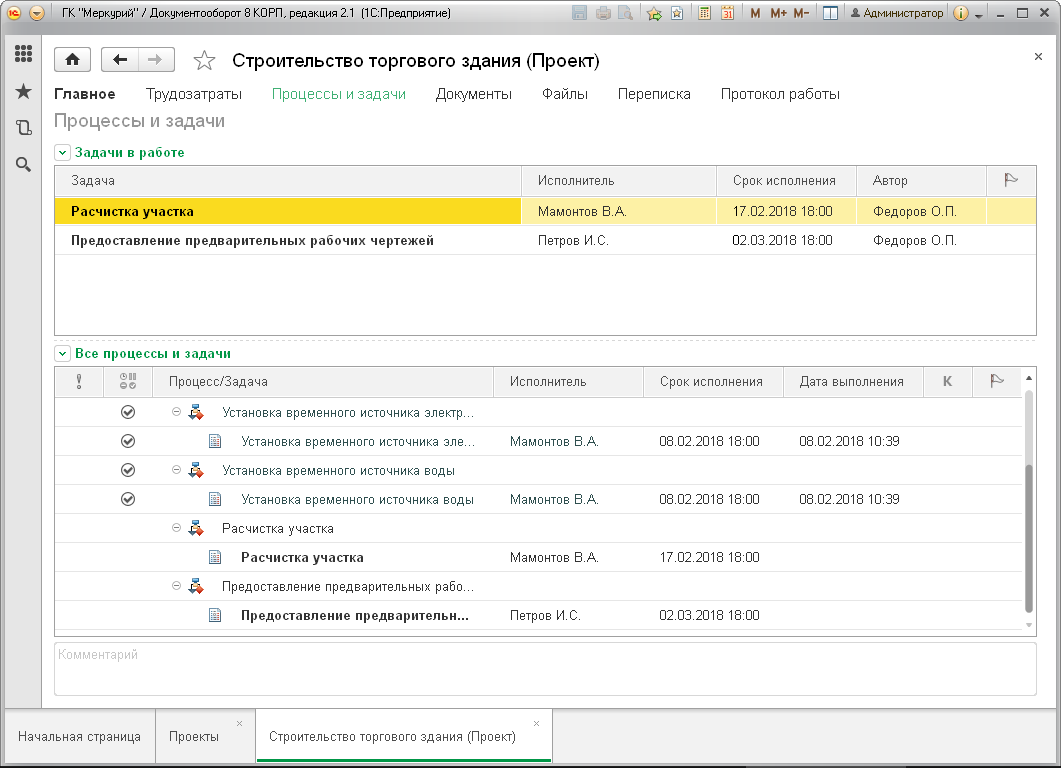Click Задачи в работе group title
The image size is (1061, 768).
pos(129,153)
